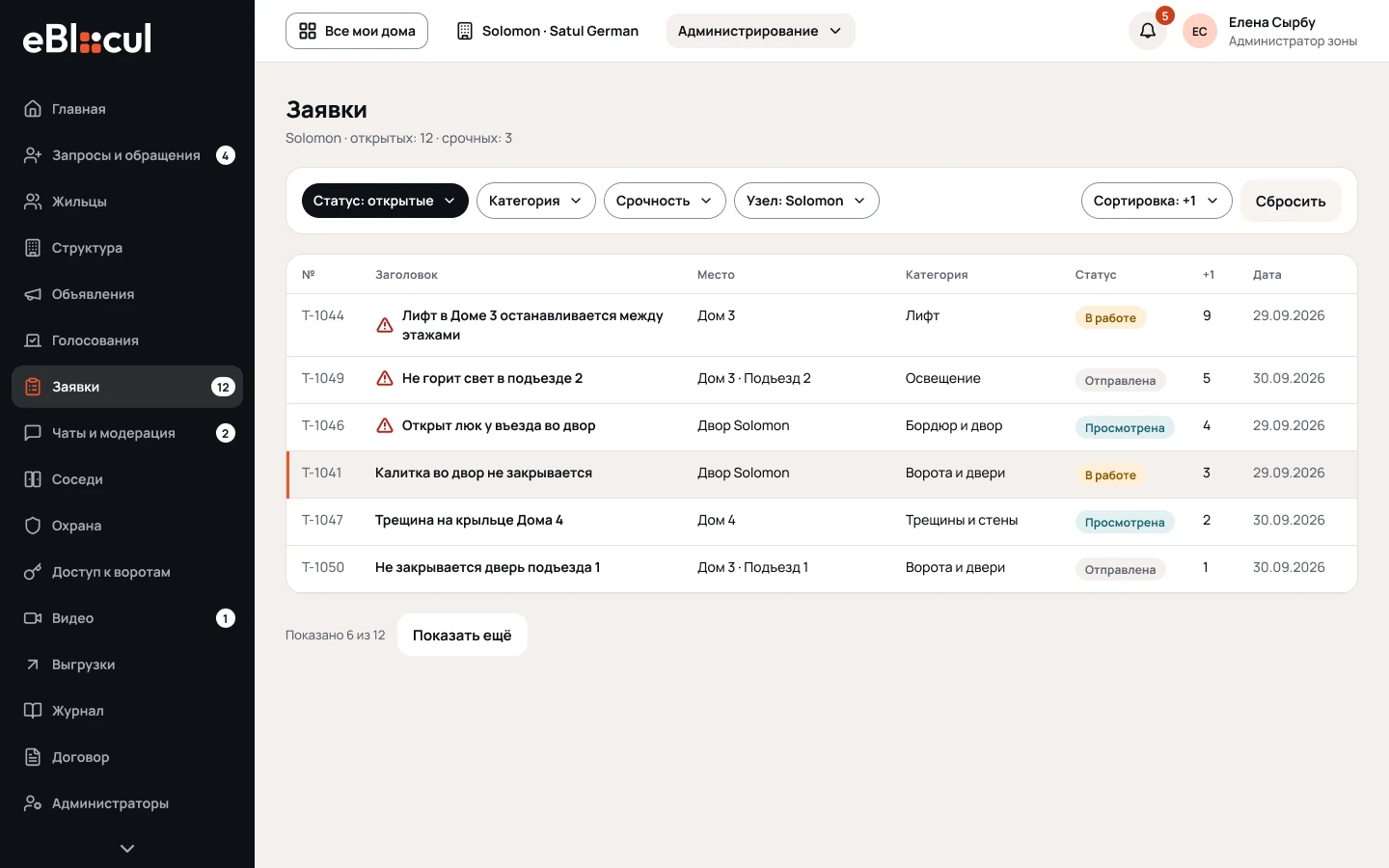Click the eBlocul logo

click(87, 39)
